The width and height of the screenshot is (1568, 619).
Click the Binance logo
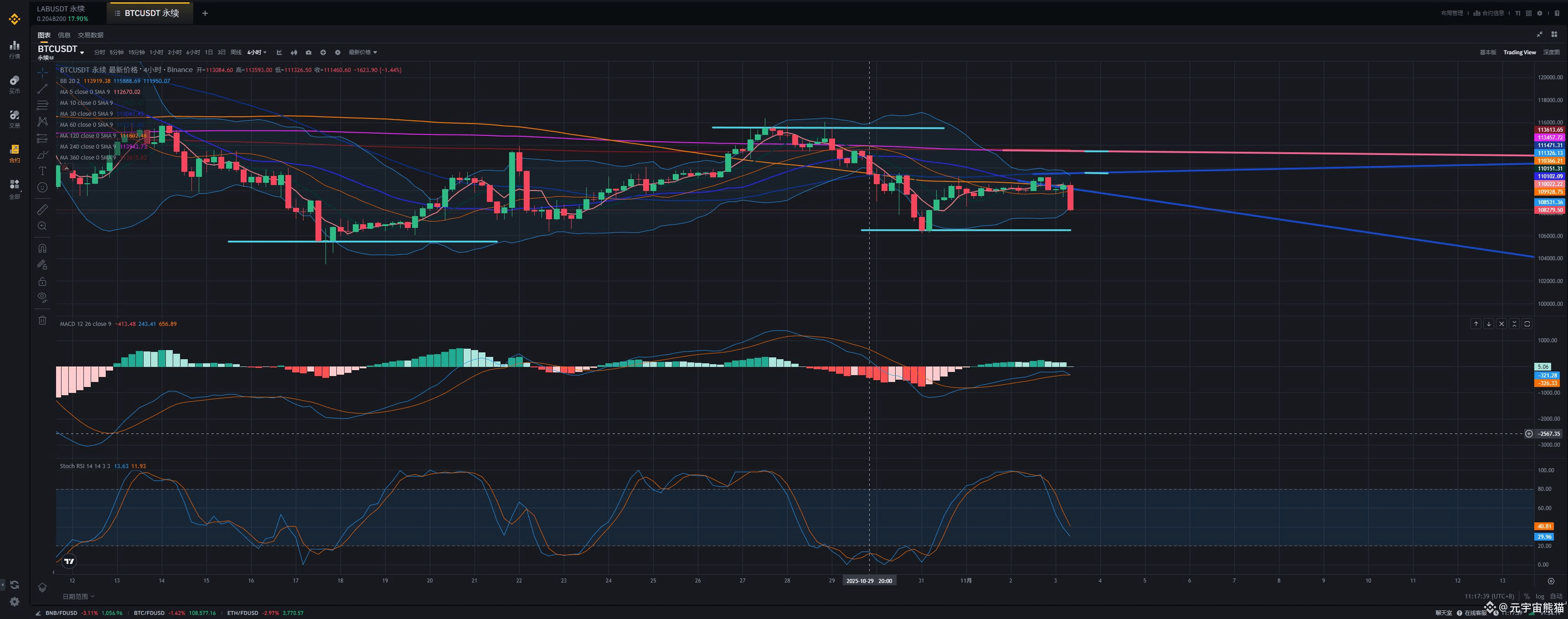click(x=15, y=19)
